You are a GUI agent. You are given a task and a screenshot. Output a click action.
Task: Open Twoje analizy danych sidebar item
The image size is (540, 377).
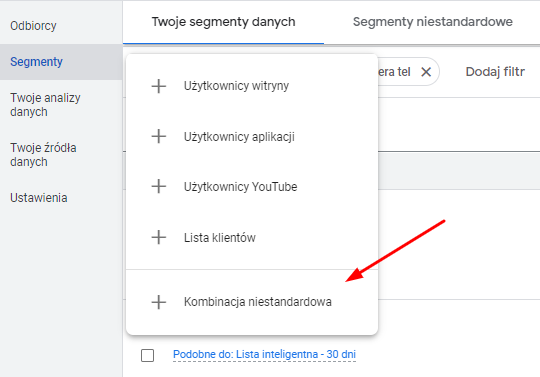point(61,105)
